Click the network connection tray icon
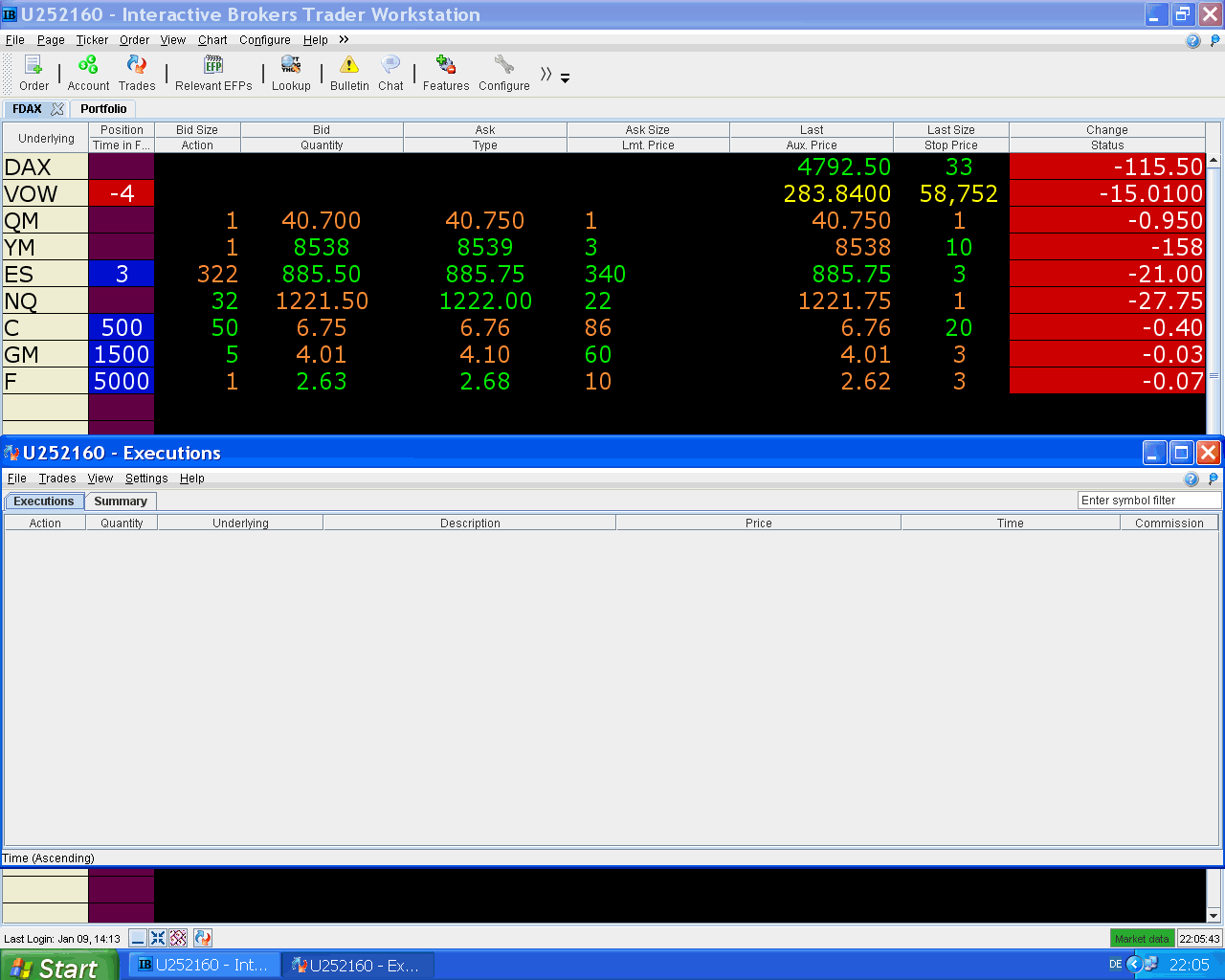Screen dimensions: 1225x980 click(x=1151, y=965)
